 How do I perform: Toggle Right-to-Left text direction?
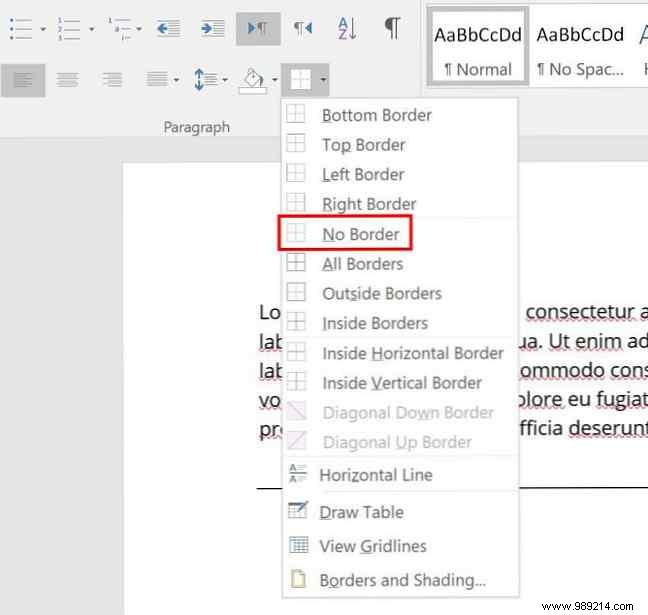pyautogui.click(x=303, y=29)
